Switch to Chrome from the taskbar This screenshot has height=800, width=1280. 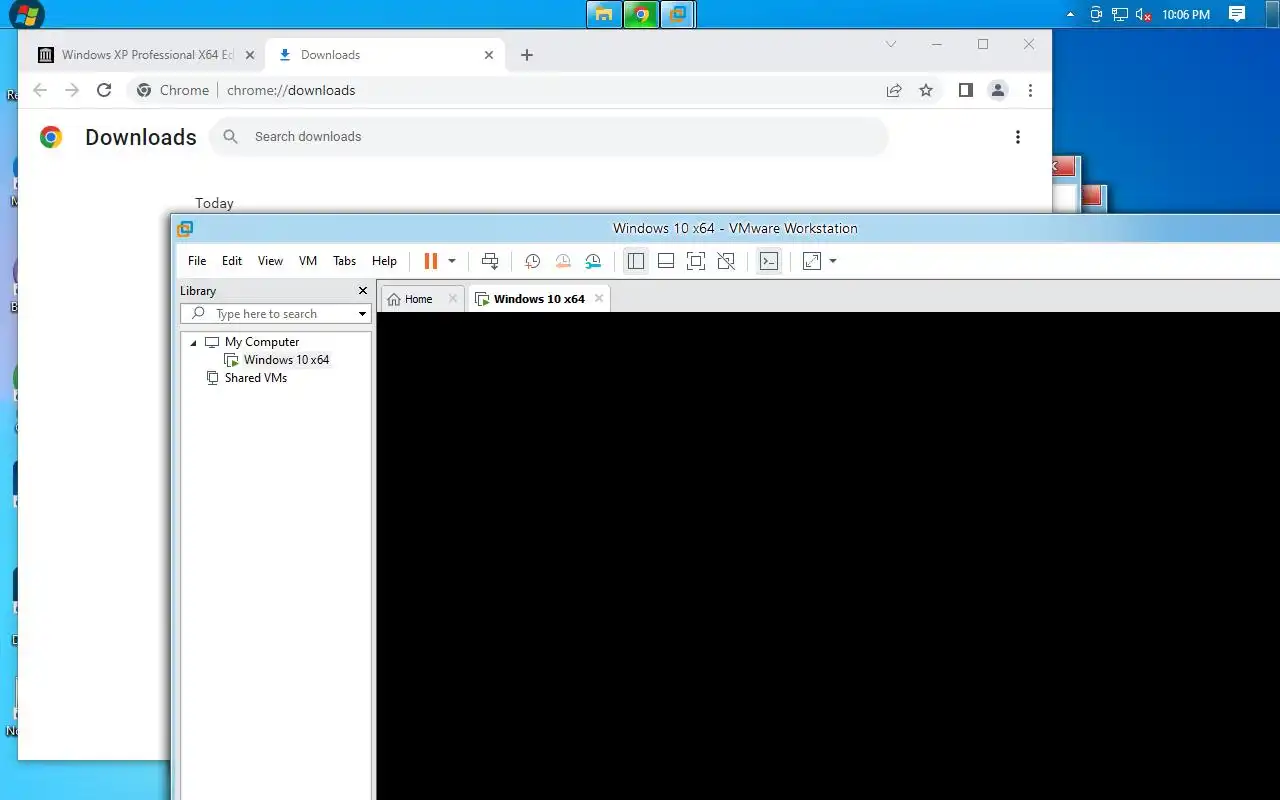pyautogui.click(x=641, y=14)
